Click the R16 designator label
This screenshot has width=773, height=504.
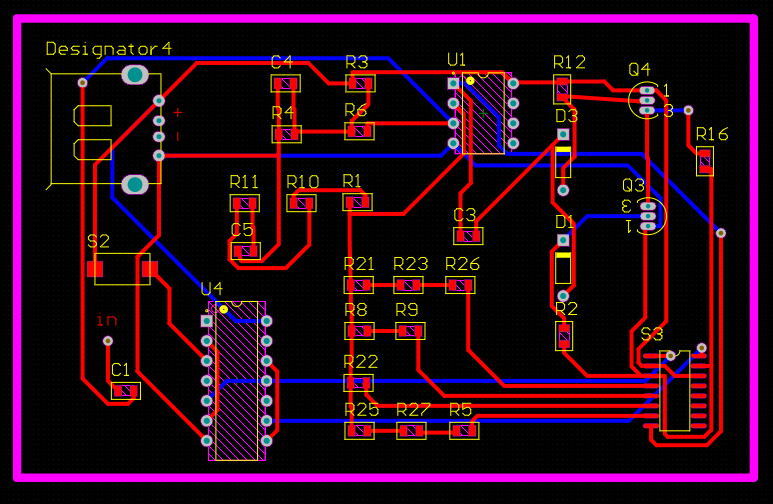point(712,134)
